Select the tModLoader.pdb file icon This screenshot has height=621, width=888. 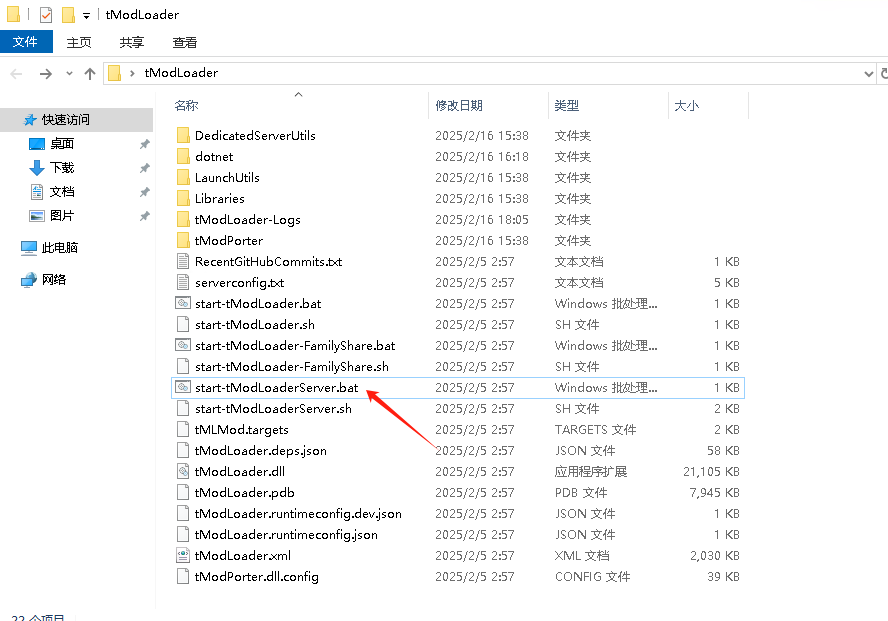coord(183,492)
